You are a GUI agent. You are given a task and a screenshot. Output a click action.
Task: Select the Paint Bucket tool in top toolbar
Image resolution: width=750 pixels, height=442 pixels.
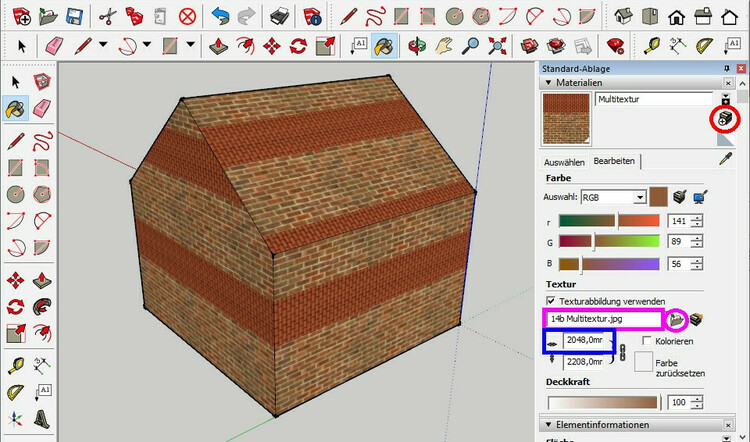tap(384, 45)
